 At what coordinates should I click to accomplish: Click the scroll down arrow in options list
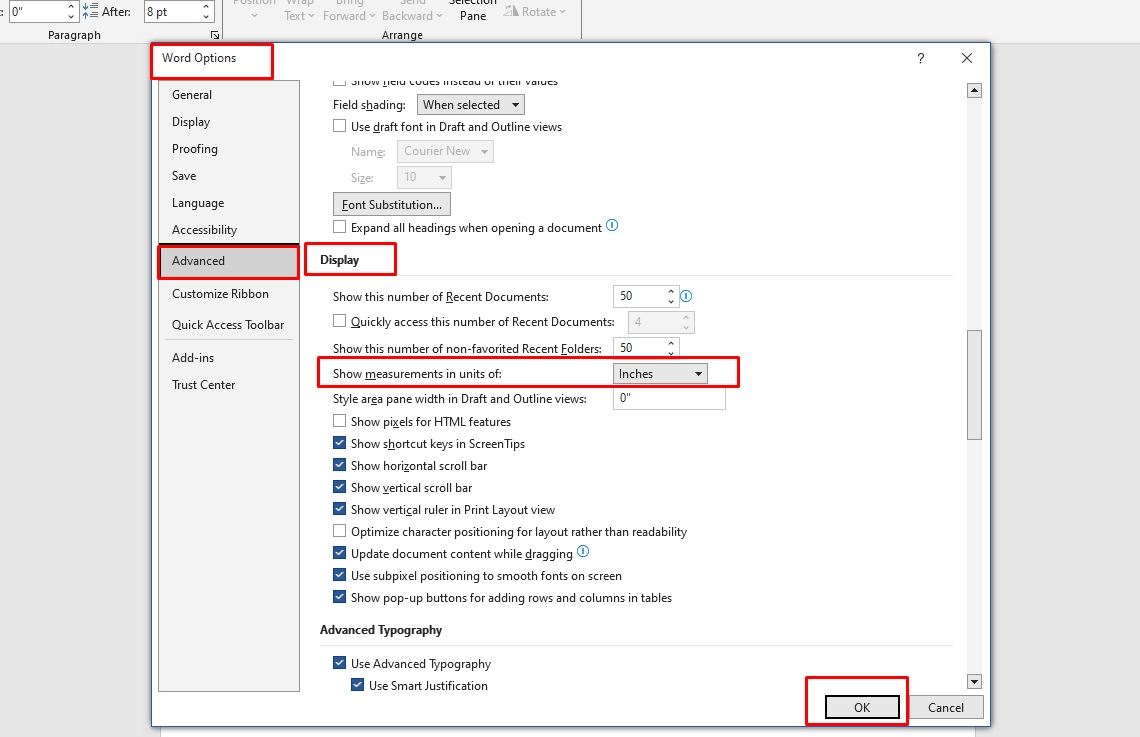(x=974, y=681)
